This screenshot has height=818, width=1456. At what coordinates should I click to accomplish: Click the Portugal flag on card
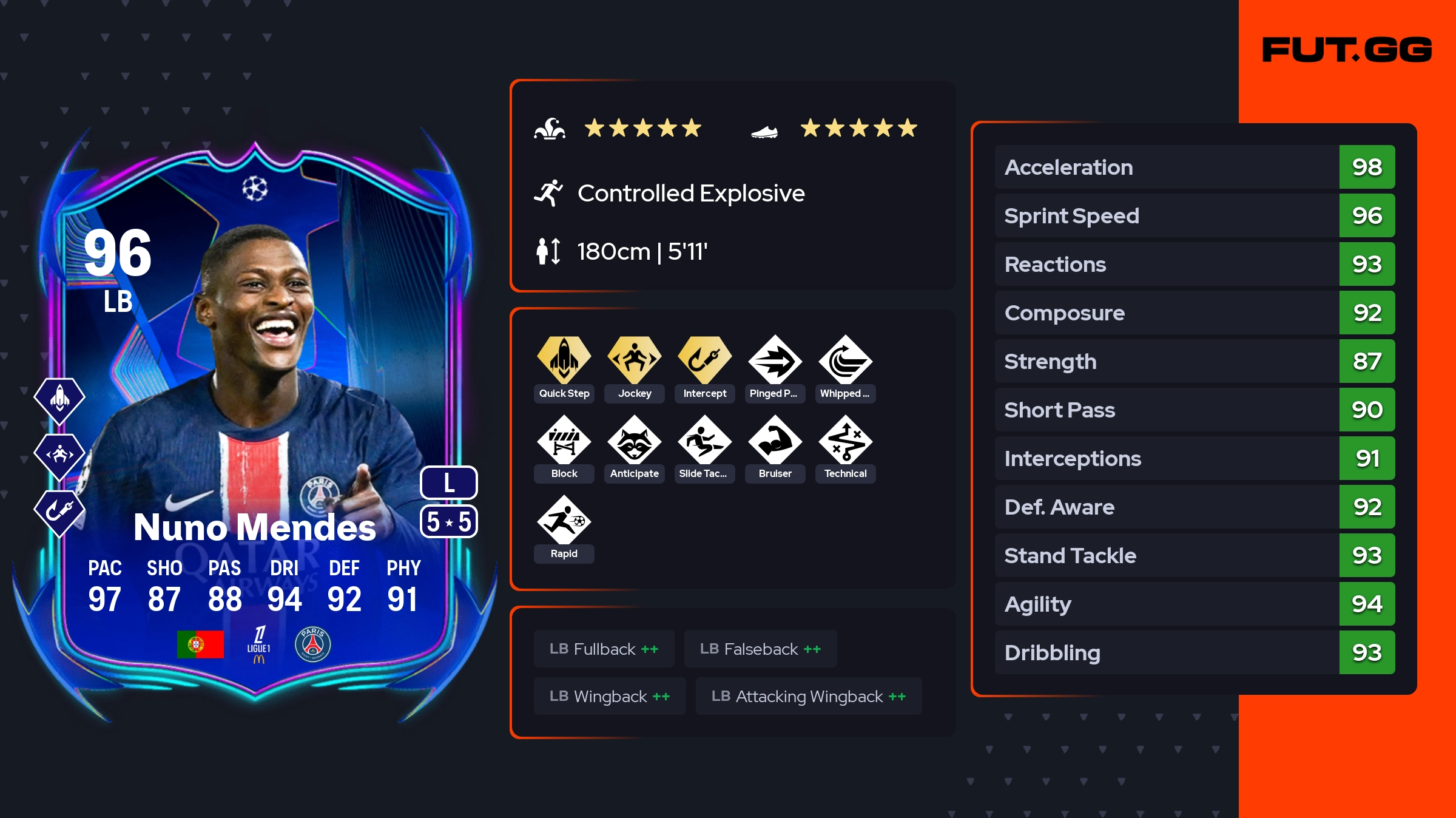click(x=200, y=644)
